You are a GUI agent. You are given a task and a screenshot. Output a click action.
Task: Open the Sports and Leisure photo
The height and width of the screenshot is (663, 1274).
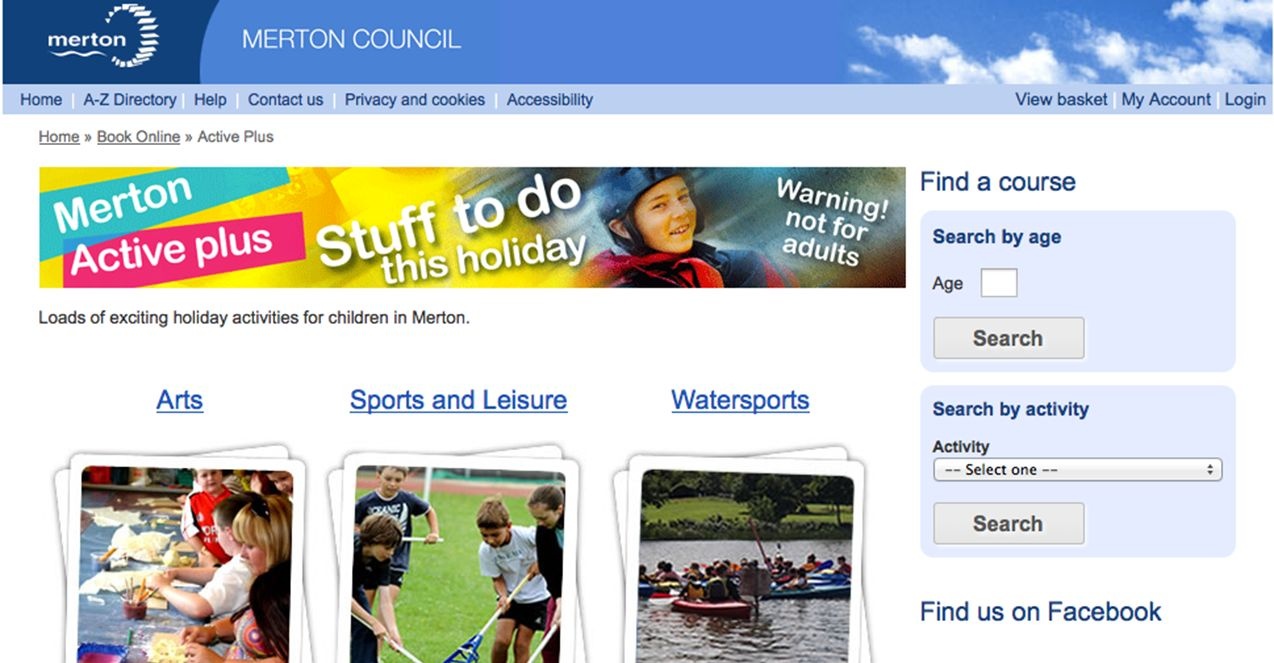tap(460, 564)
